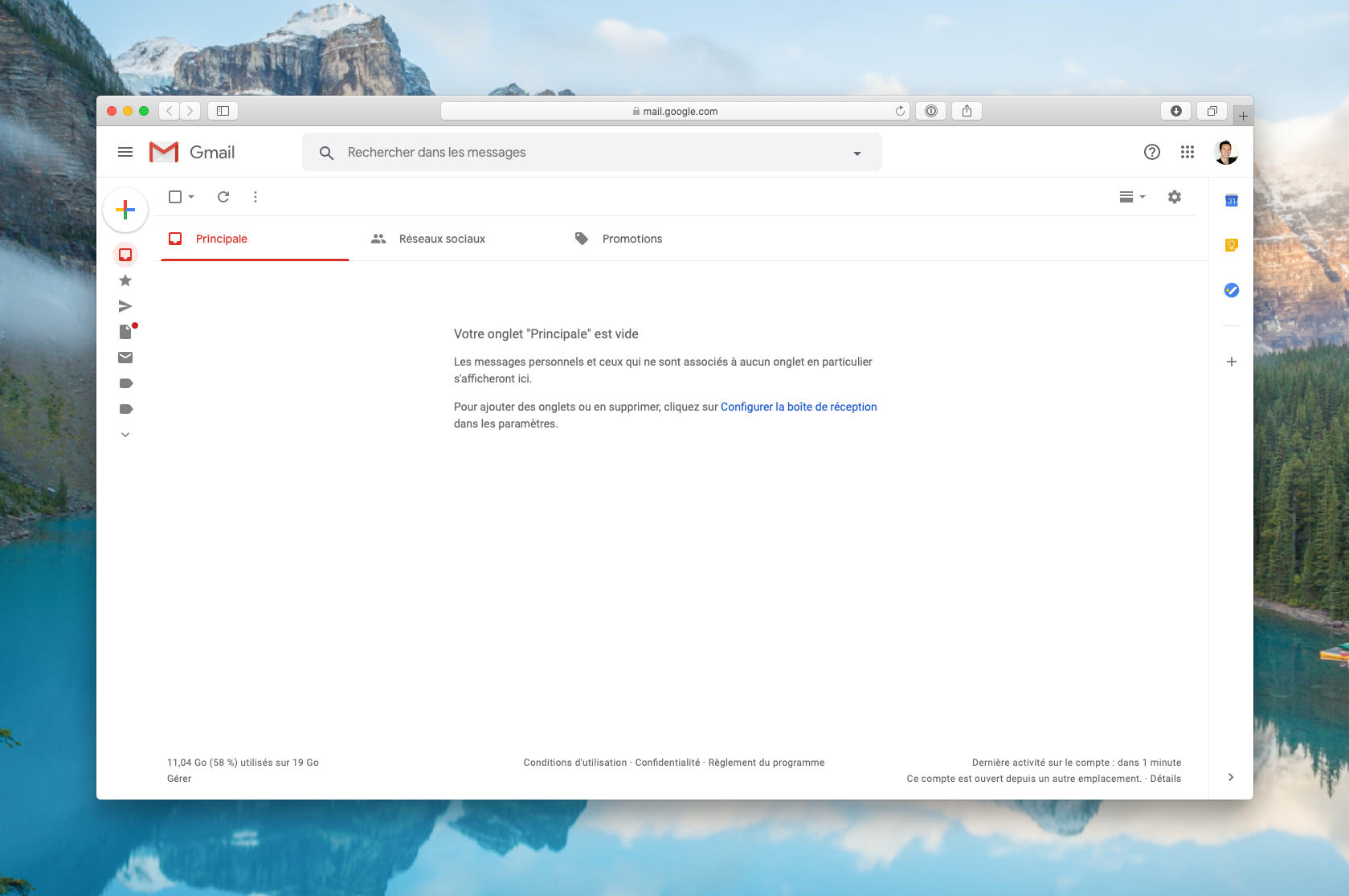Go back in Safari
Screen dimensions: 1349x896
(x=170, y=111)
